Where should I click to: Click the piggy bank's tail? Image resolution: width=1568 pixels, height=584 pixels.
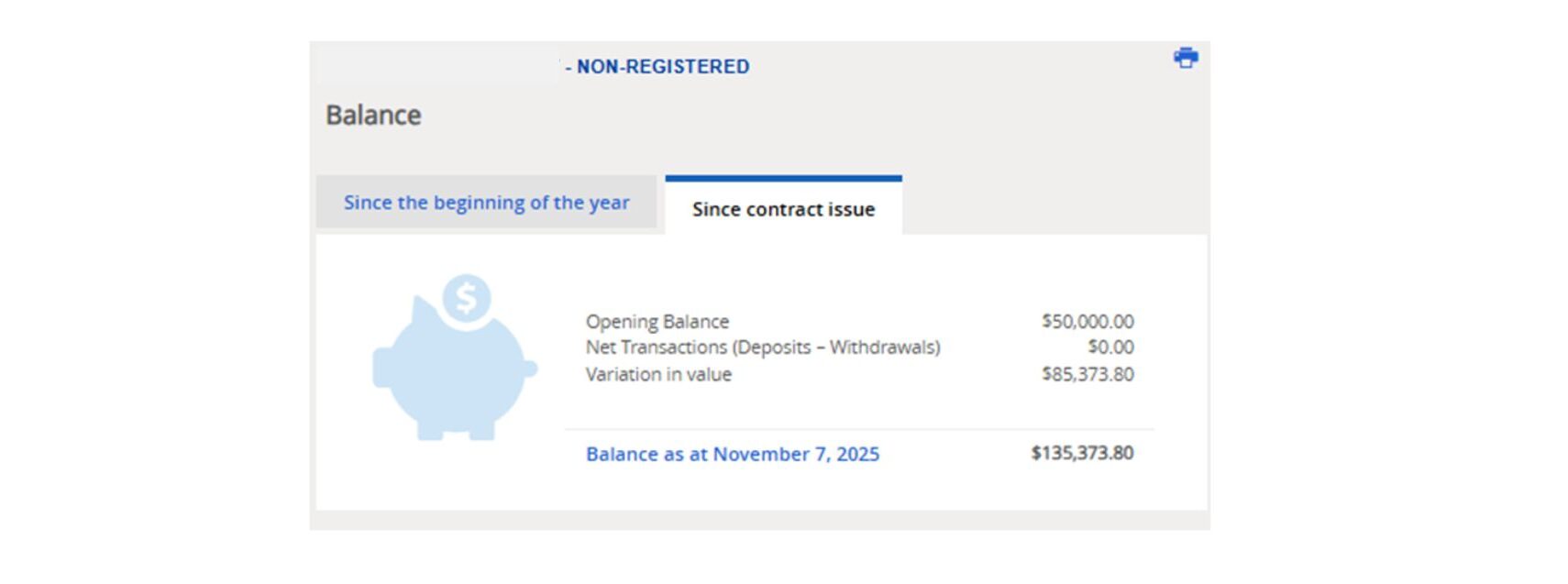(530, 369)
